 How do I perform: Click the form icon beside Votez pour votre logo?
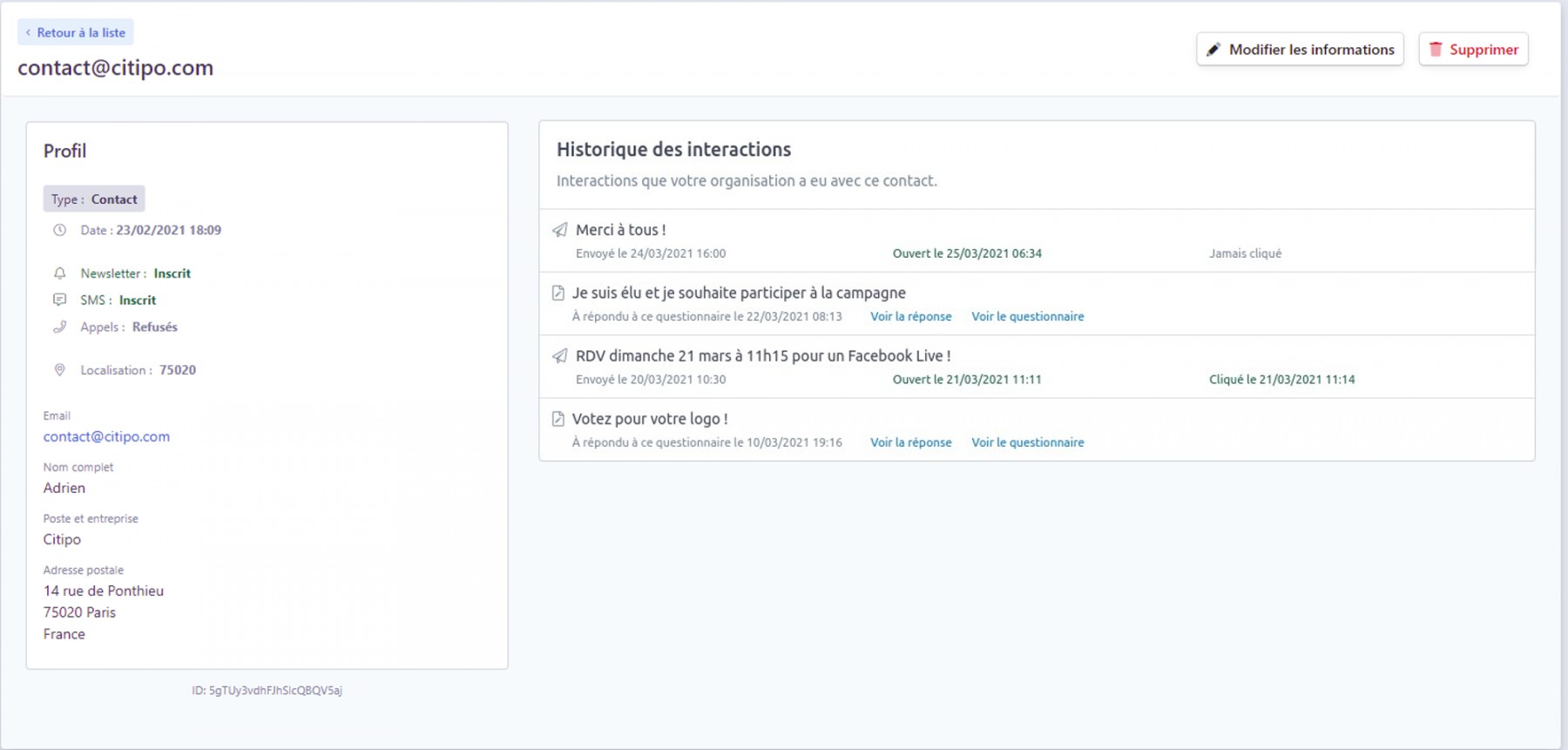(558, 419)
